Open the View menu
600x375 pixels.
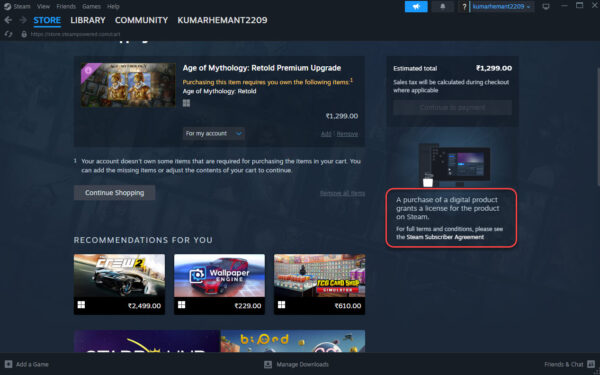coord(43,7)
